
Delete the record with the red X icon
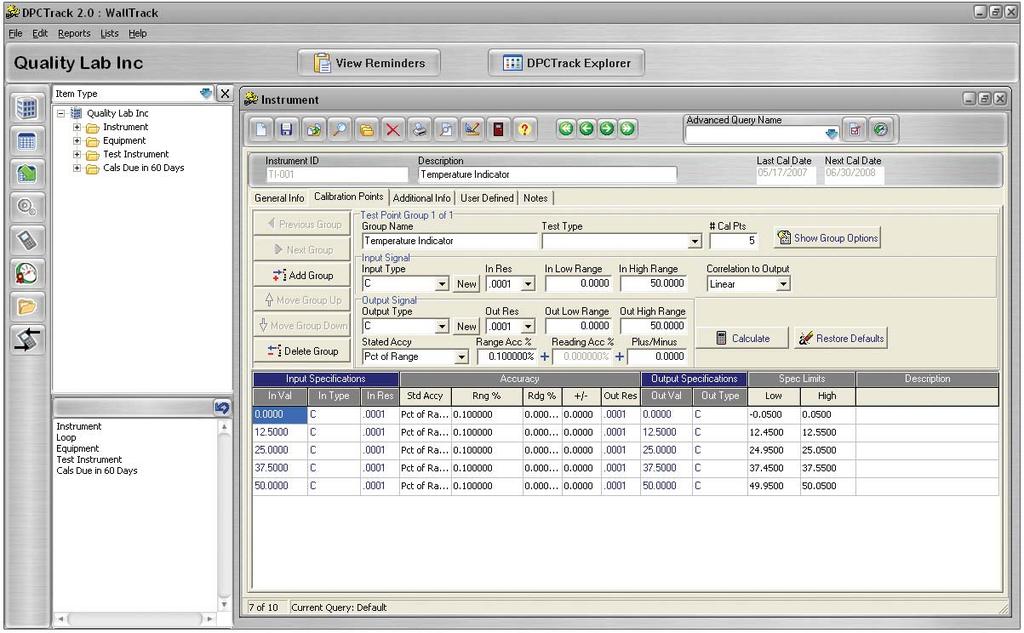(392, 129)
